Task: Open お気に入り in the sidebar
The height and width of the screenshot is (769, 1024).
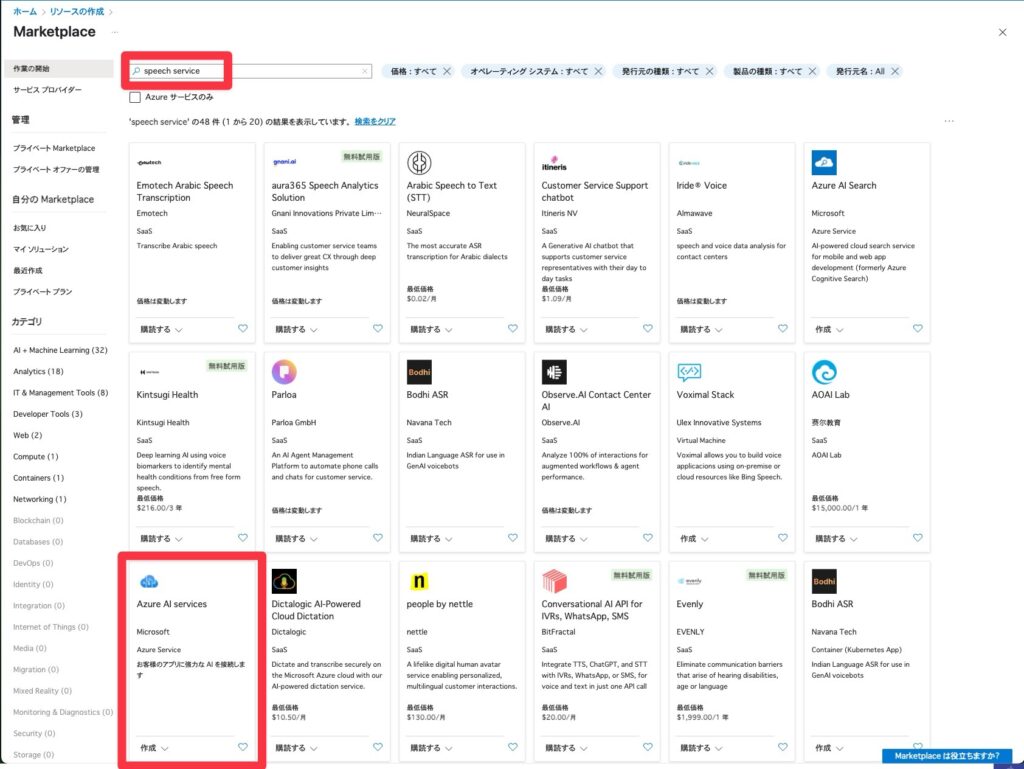Action: tap(30, 228)
